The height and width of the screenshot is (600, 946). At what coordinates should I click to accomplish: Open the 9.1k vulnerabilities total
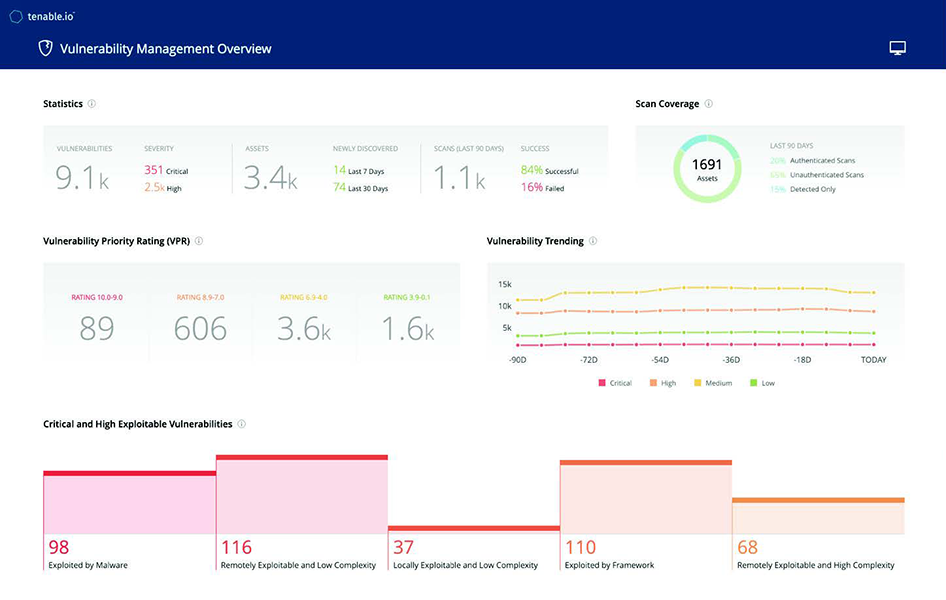tap(82, 178)
